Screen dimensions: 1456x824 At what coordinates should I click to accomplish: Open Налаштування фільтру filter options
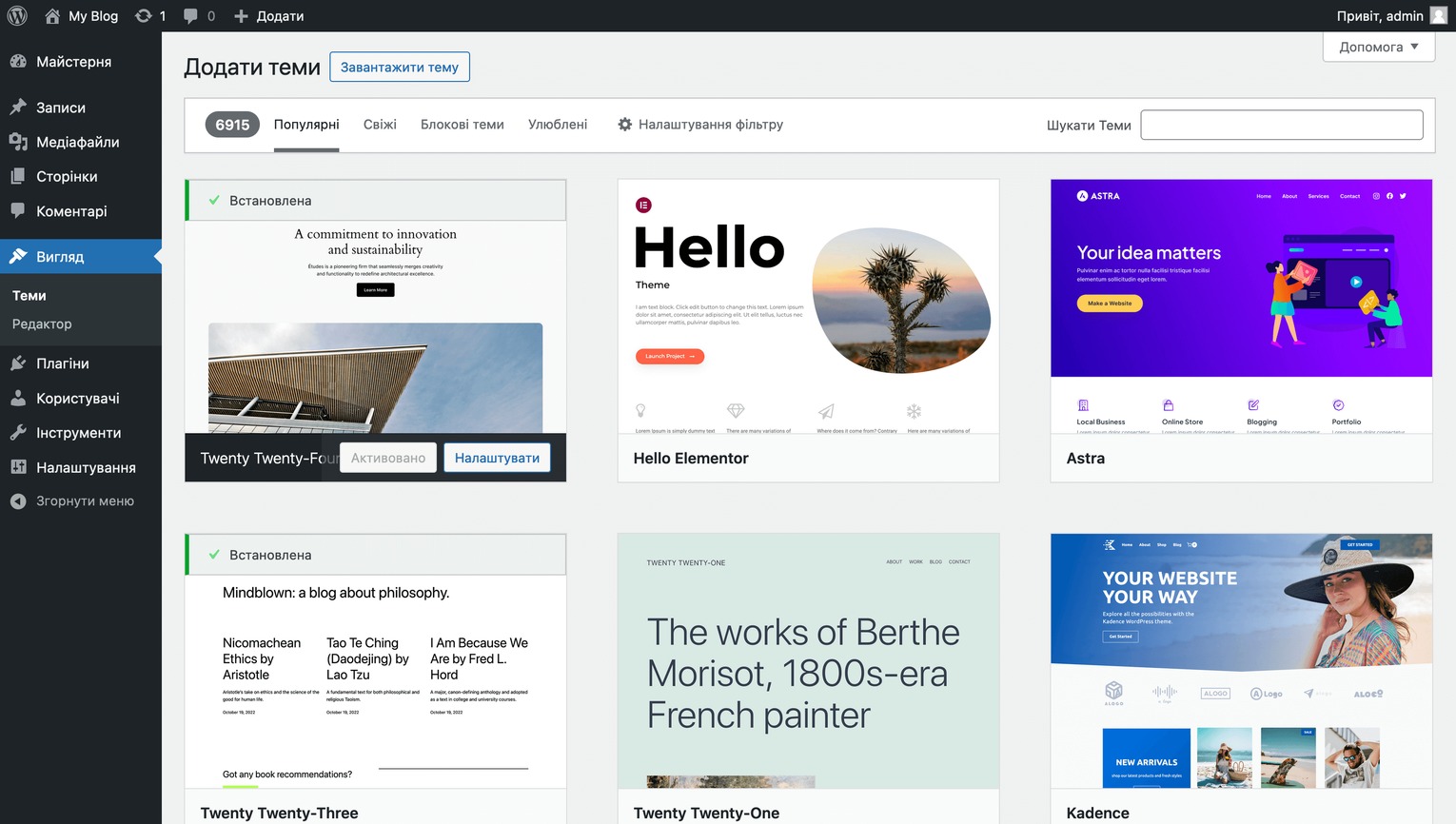pyautogui.click(x=700, y=125)
